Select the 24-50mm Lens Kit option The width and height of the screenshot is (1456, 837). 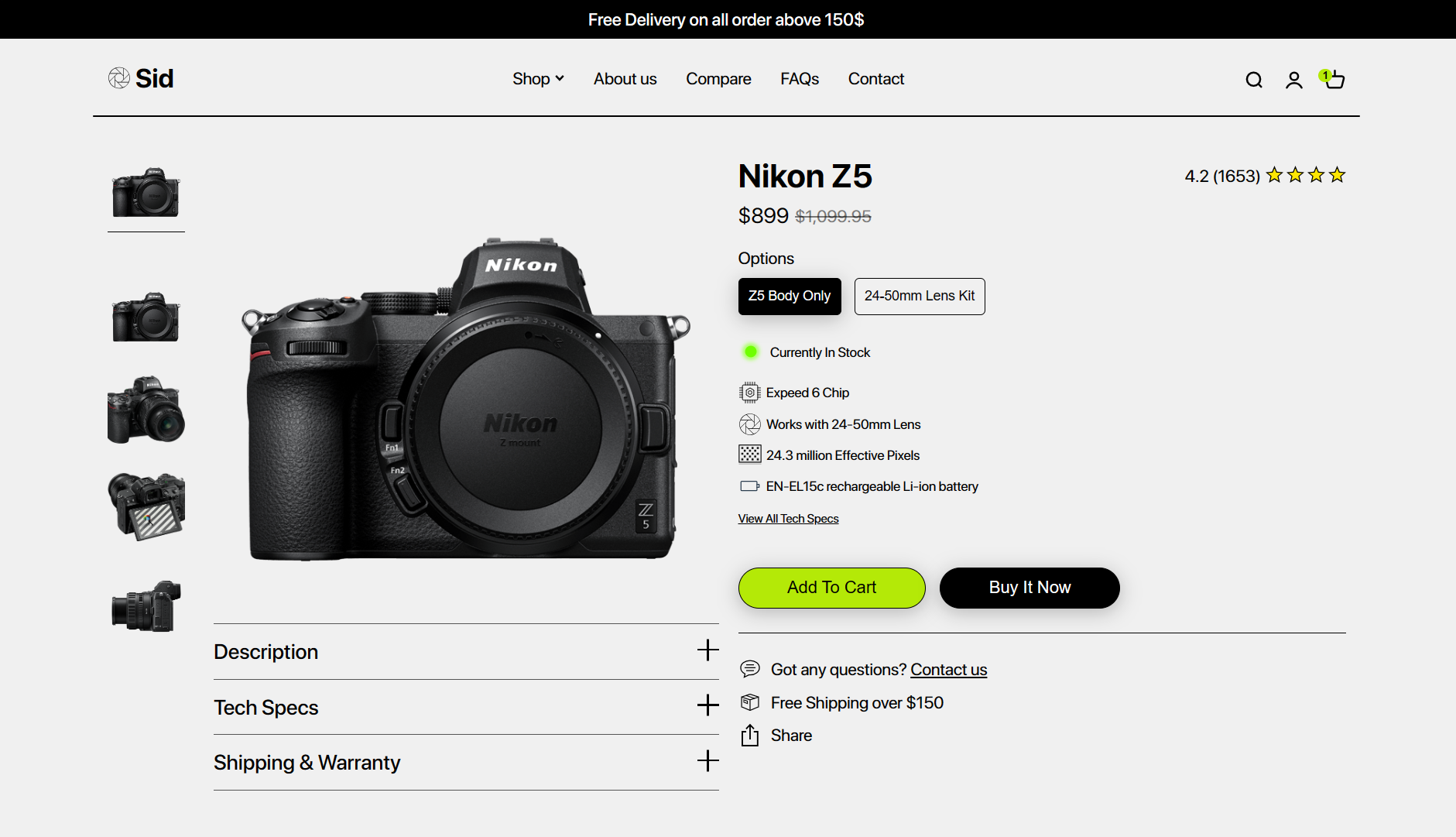(919, 297)
